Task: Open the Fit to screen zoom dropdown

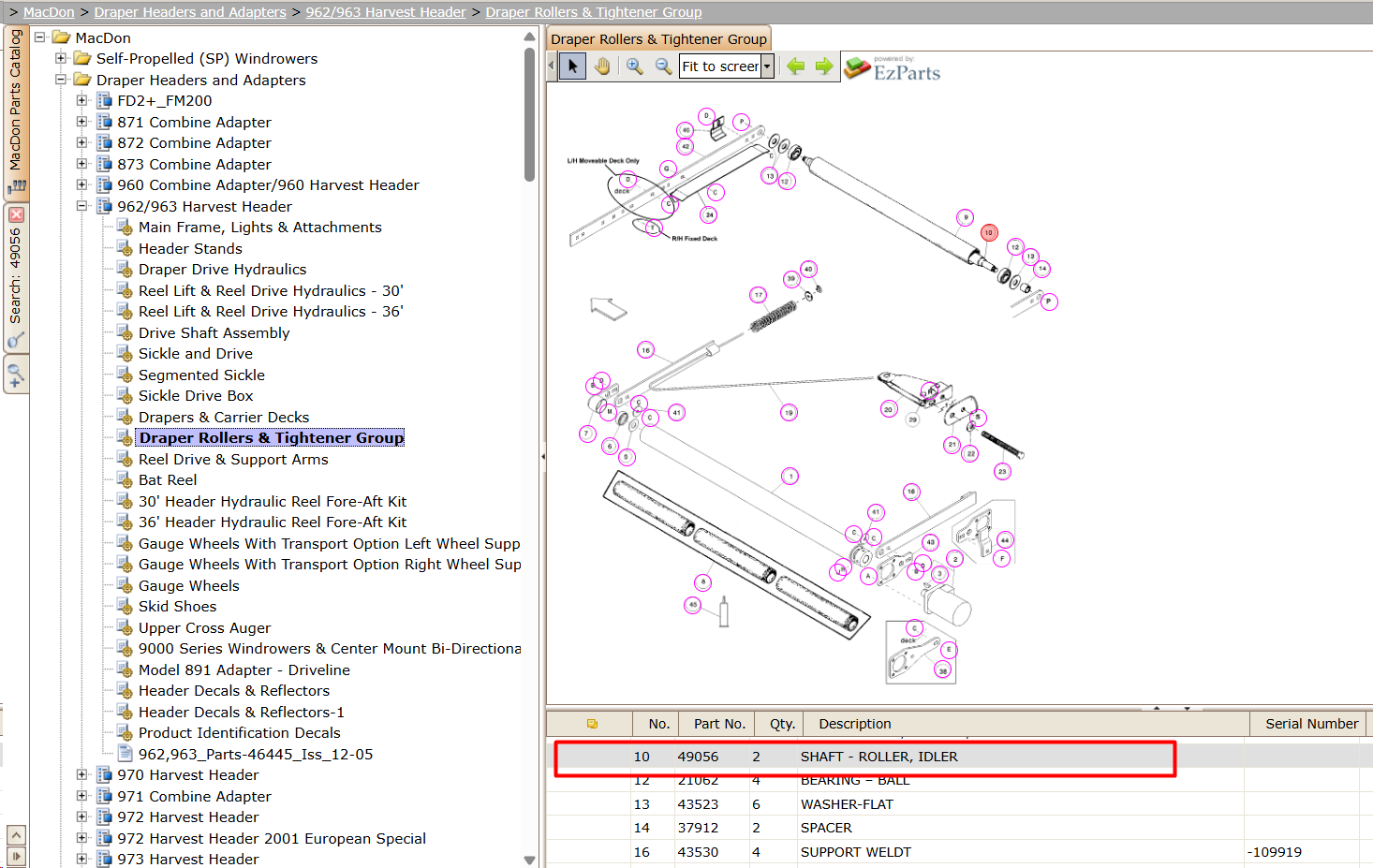Action: pos(767,66)
